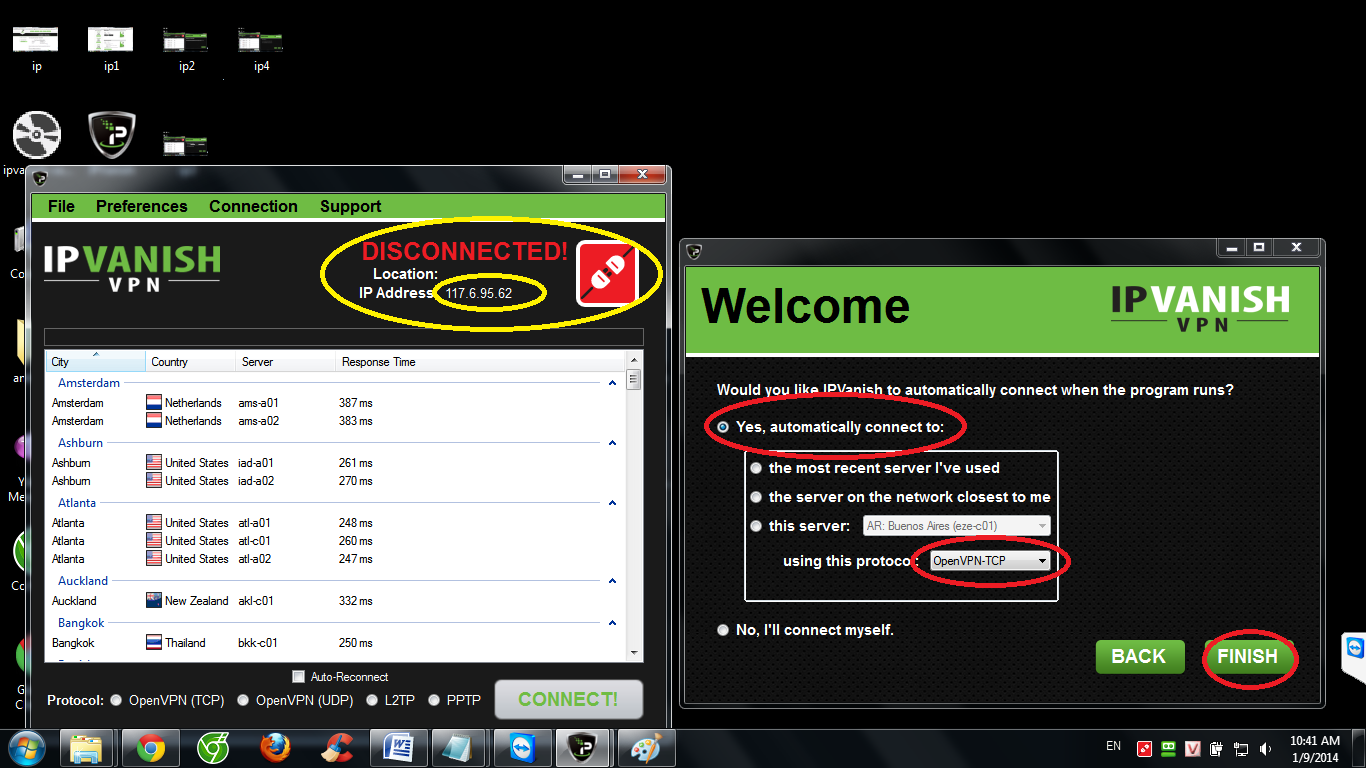The height and width of the screenshot is (768, 1366).
Task: Open the Windows Start menu
Action: 27,747
